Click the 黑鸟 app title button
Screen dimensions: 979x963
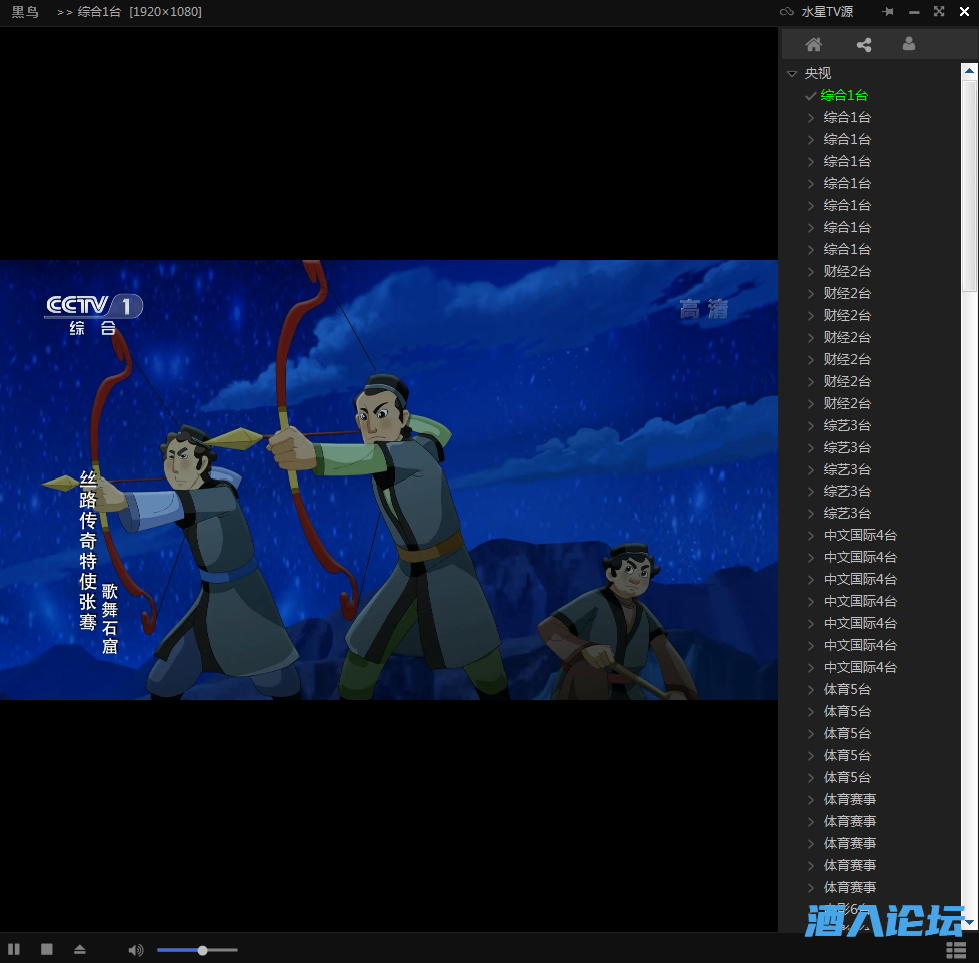click(x=25, y=12)
